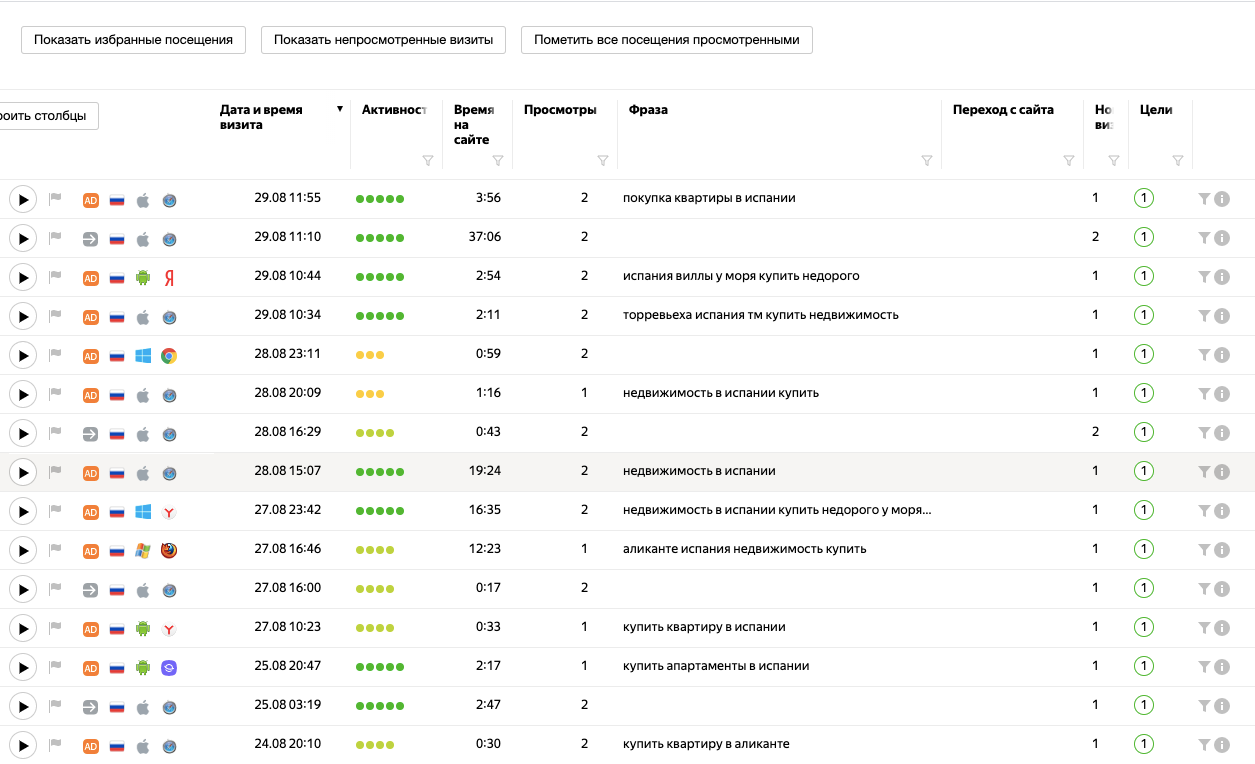Click Показать избранные посещения button
Screen dimensions: 1255x764
[x=133, y=40]
